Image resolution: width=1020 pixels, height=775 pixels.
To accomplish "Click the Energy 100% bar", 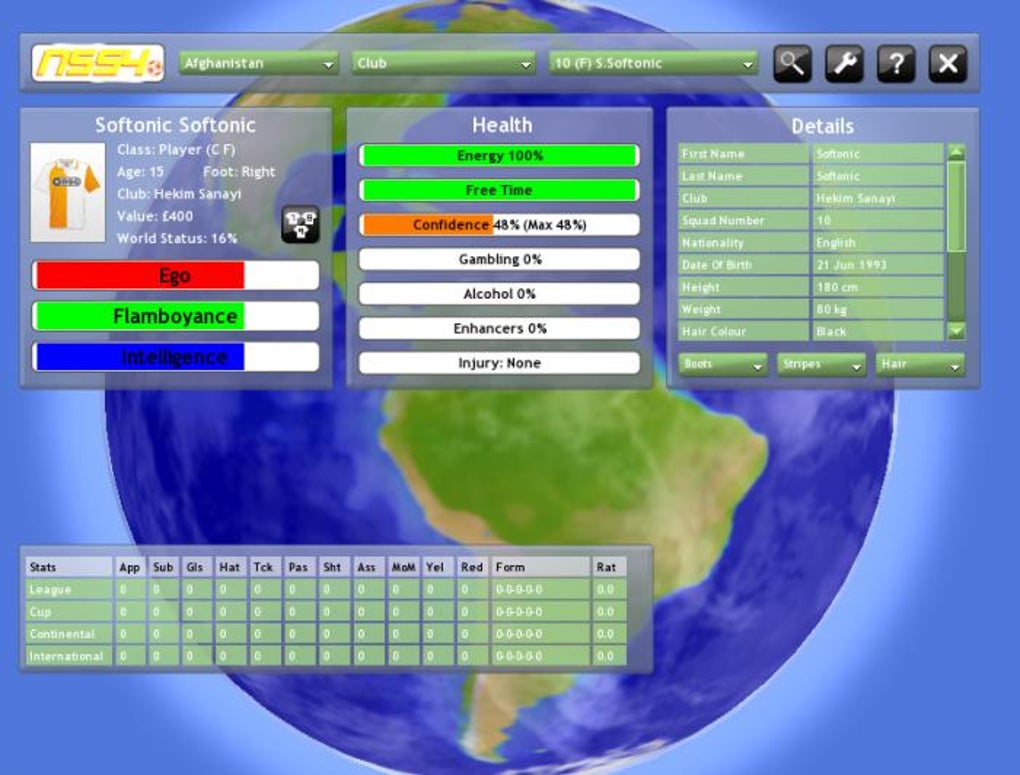I will pyautogui.click(x=499, y=156).
